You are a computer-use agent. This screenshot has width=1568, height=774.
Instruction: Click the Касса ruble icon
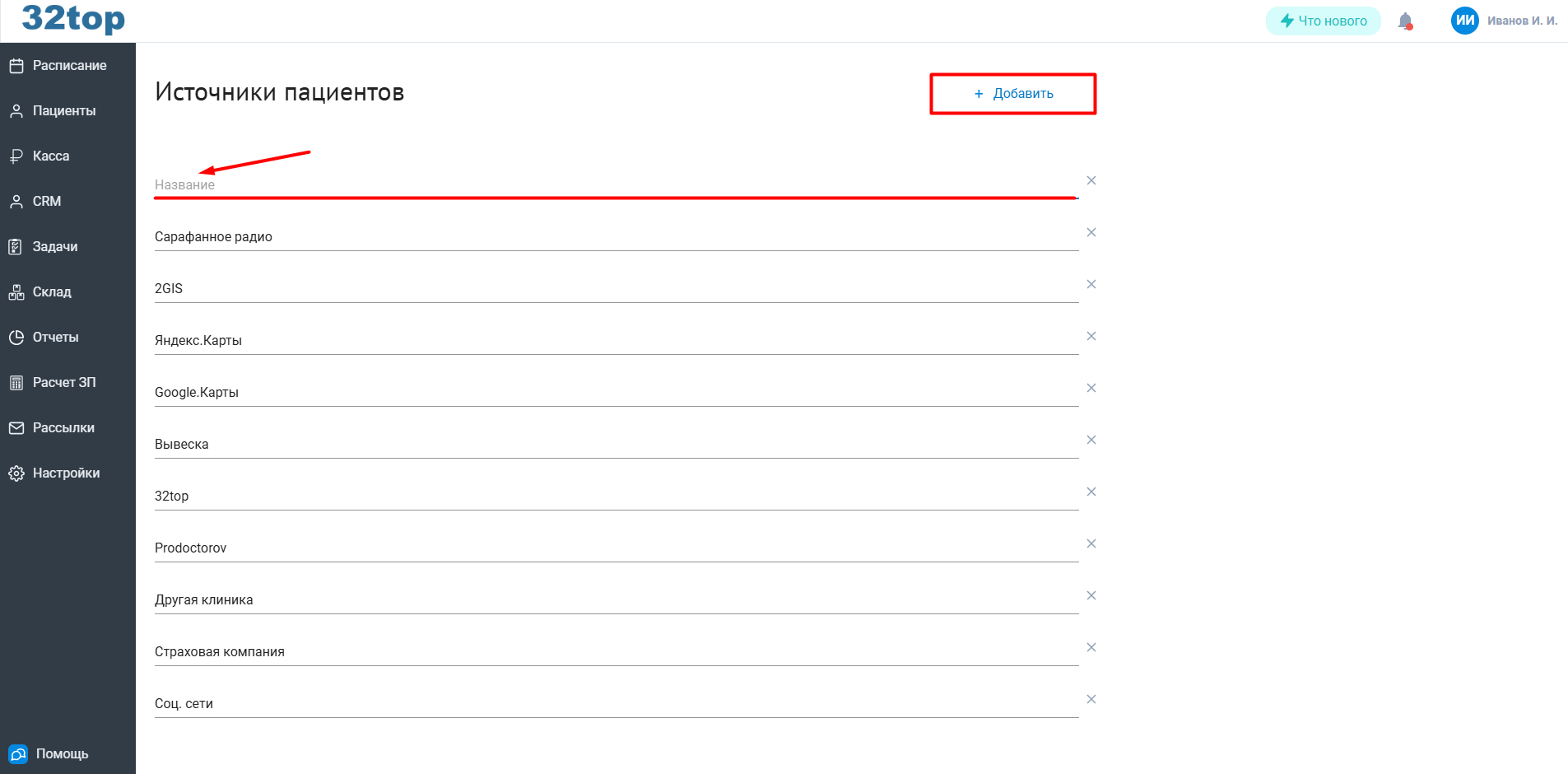(16, 156)
